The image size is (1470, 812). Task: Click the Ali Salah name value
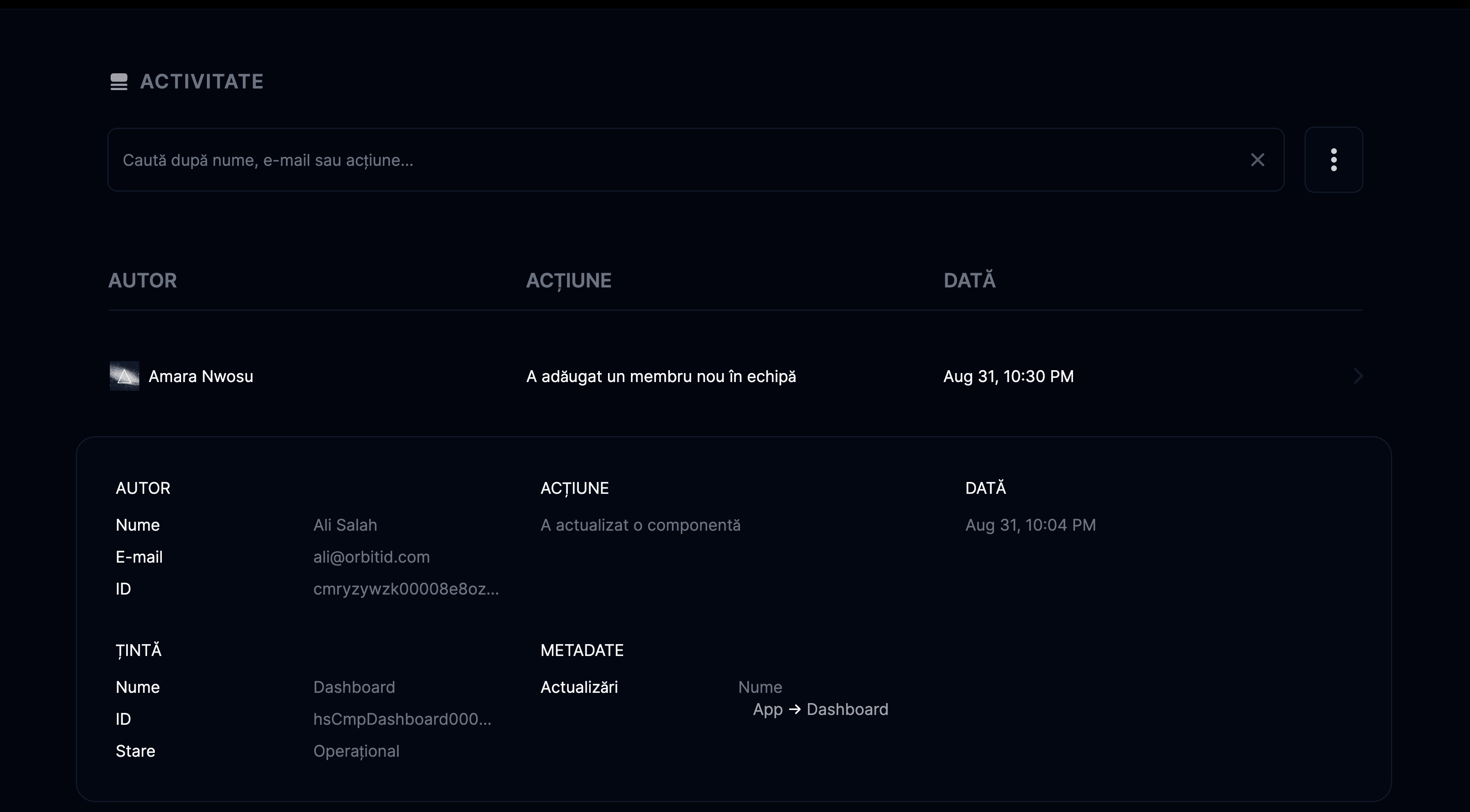(x=345, y=525)
